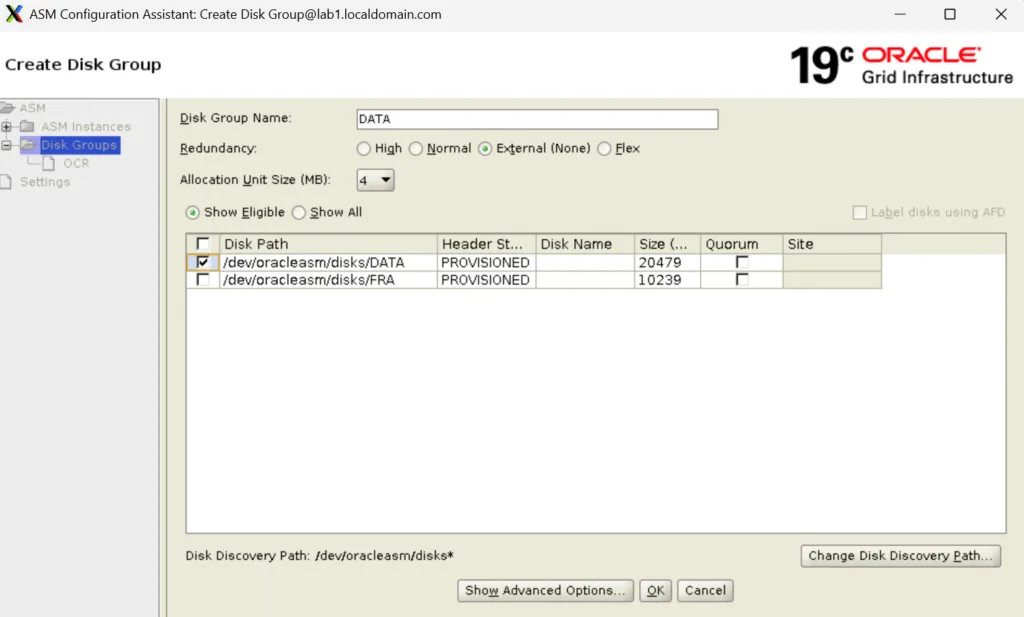Screen dimensions: 1024x617
Task: Select Settings tree item
Action: coord(44,182)
